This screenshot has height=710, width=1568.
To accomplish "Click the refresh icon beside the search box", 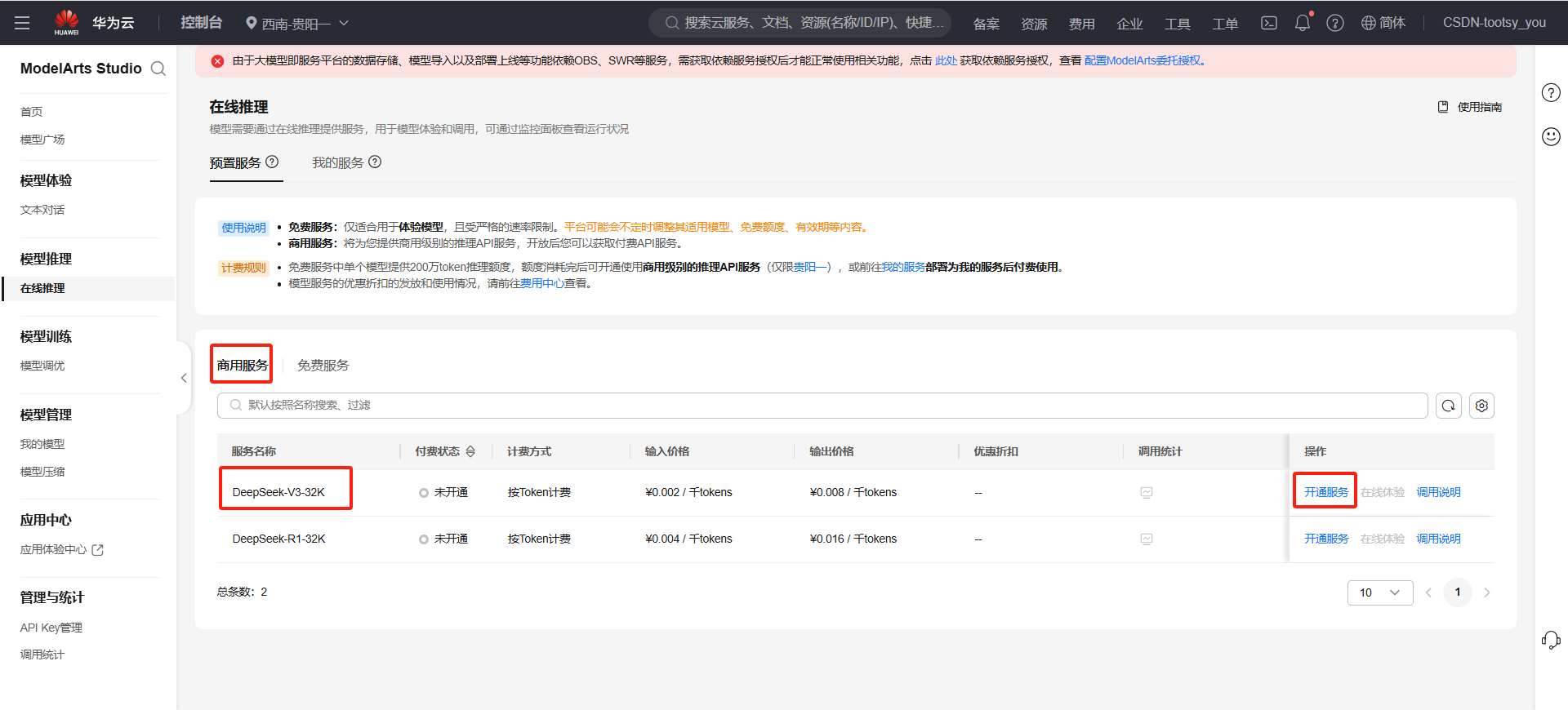I will 1449,406.
